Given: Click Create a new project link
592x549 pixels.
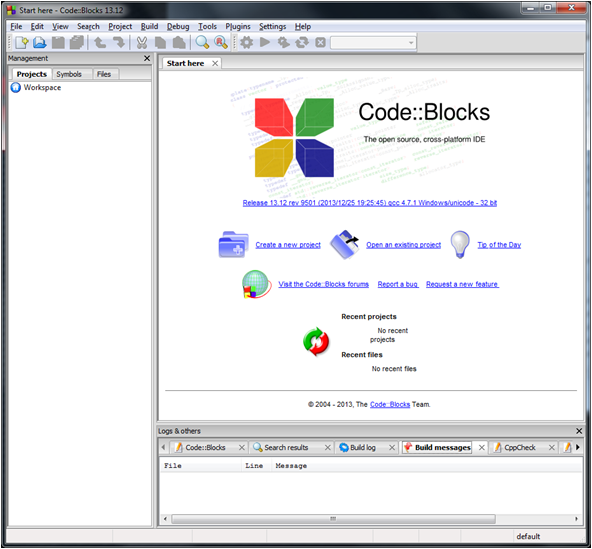Looking at the screenshot, I should [288, 245].
